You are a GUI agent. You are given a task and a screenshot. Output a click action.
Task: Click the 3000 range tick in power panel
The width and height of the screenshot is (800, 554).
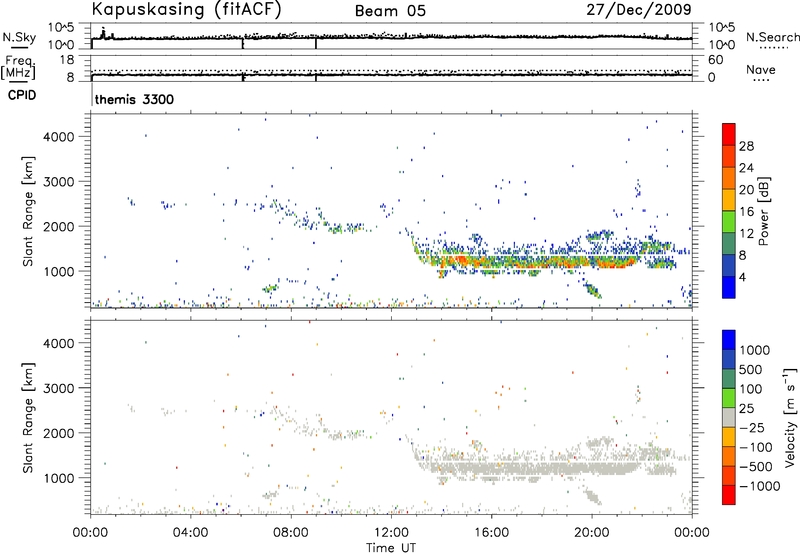(x=58, y=182)
